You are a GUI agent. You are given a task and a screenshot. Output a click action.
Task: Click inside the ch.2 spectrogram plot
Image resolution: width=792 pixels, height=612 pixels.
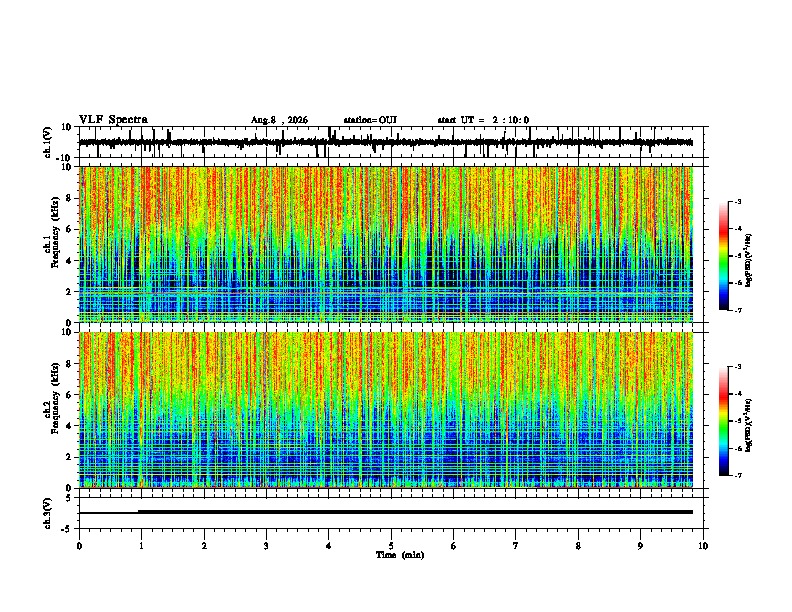(386, 410)
